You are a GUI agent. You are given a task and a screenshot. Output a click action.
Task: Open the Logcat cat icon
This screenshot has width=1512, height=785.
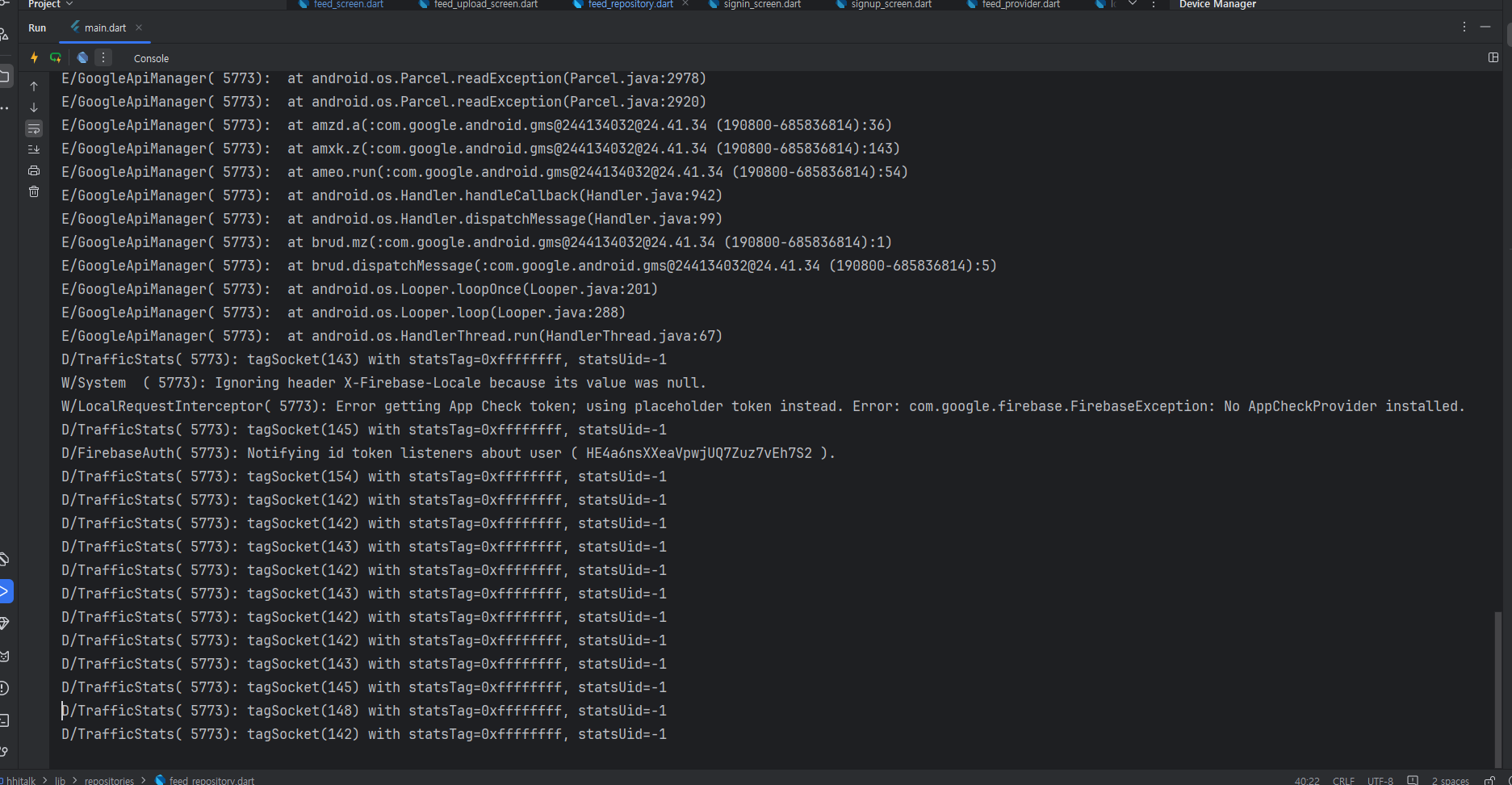pyautogui.click(x=5, y=656)
